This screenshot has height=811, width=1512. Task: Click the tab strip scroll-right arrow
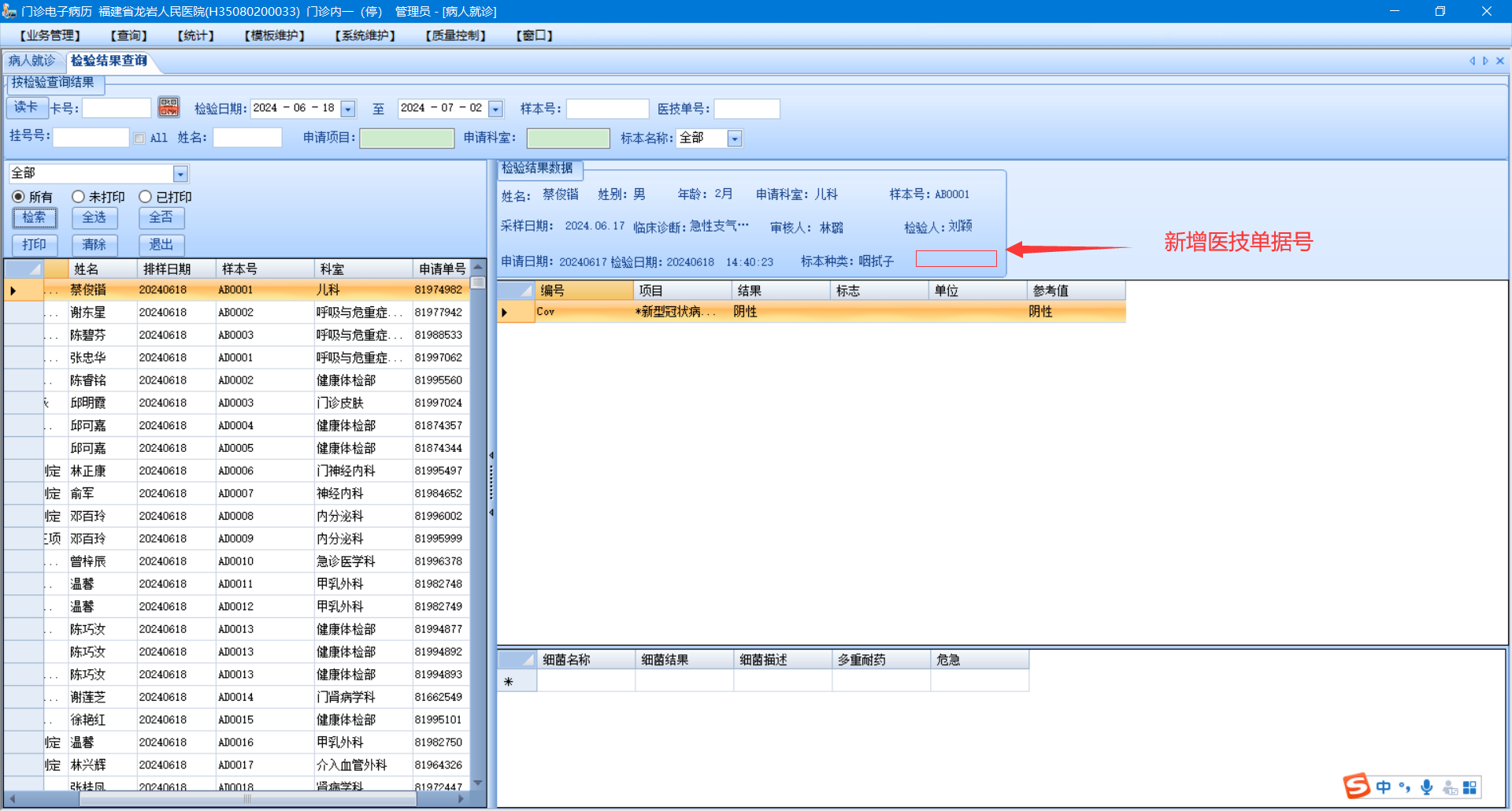click(x=1486, y=61)
